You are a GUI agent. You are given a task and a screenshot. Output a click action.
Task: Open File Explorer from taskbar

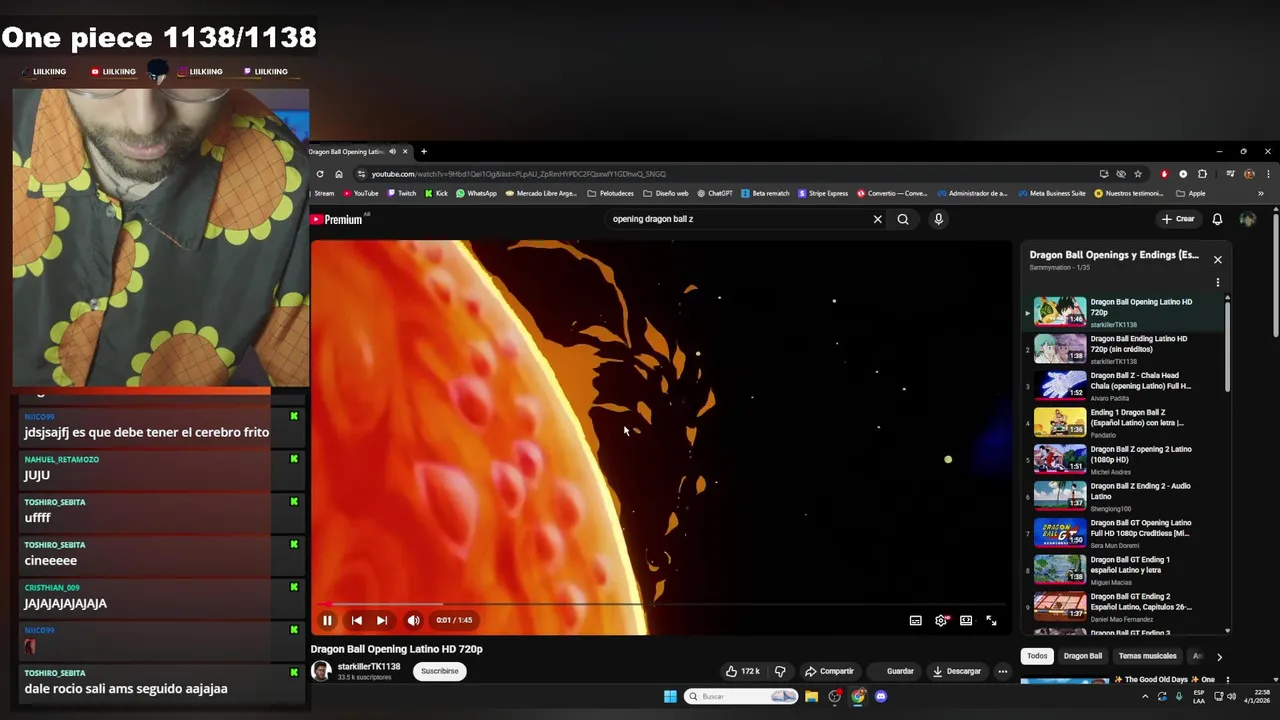(811, 697)
